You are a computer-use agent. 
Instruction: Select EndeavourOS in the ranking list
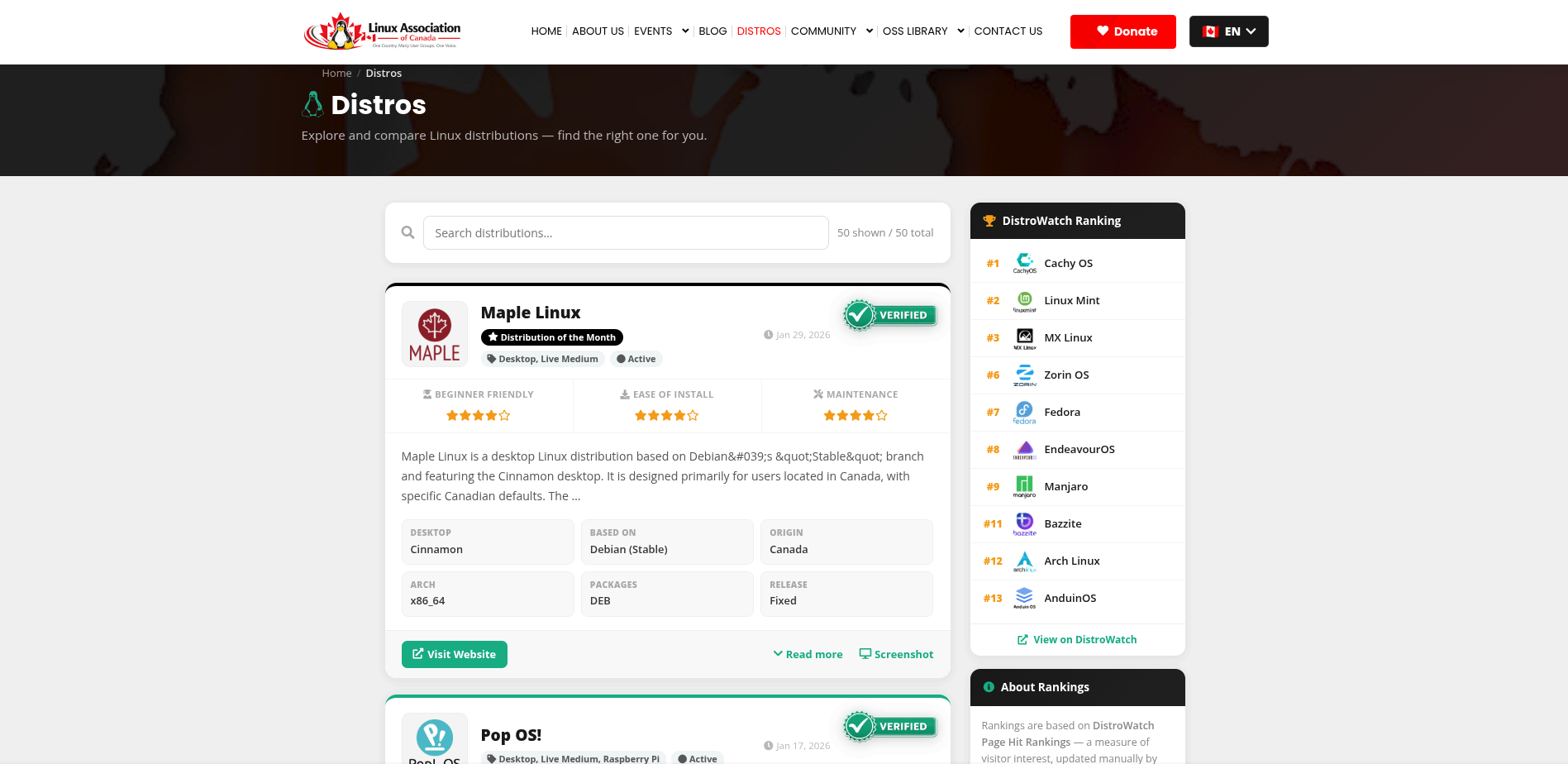1078,449
